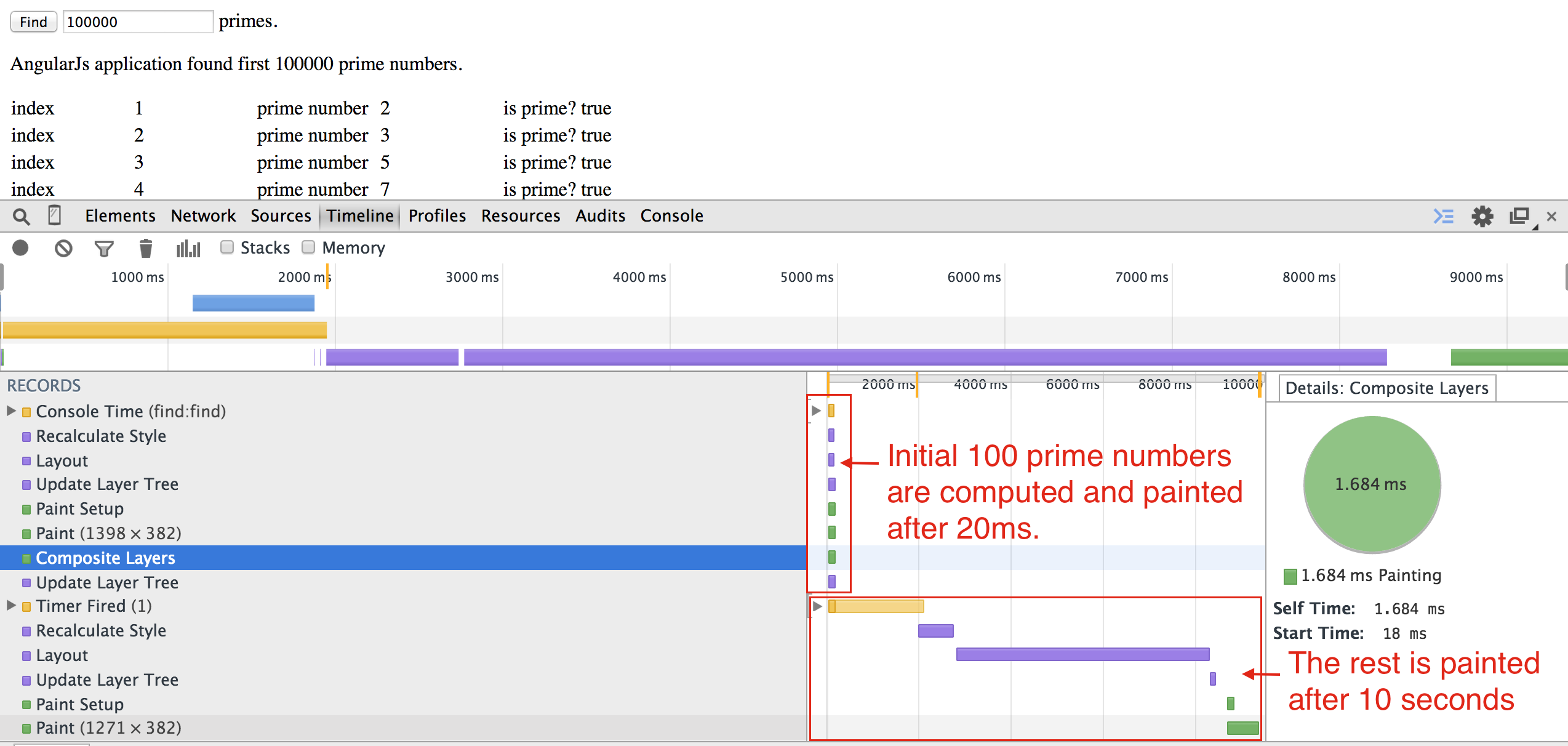Switch to the Network tab

203,216
